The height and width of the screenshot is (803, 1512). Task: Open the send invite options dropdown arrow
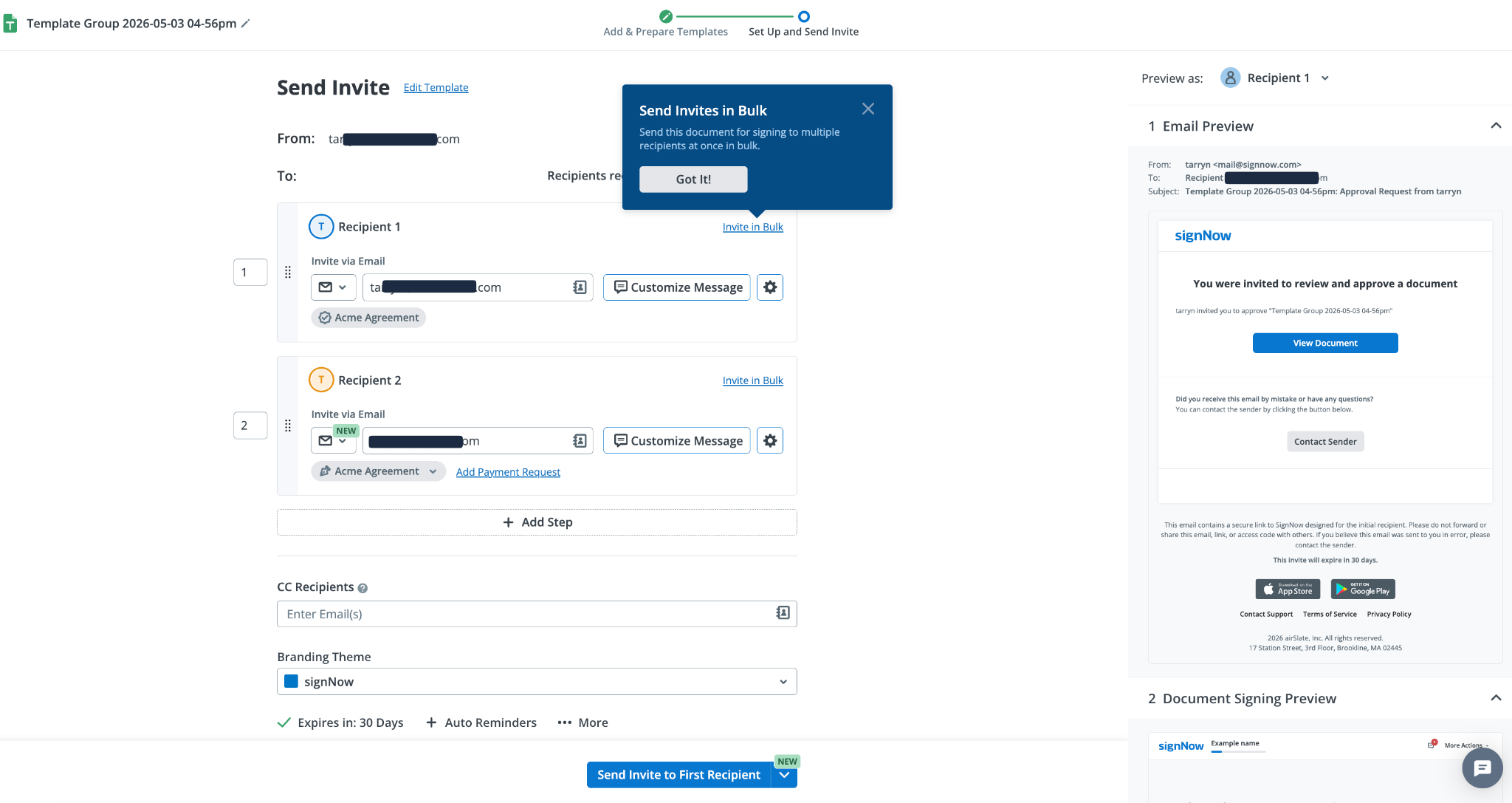coord(784,775)
